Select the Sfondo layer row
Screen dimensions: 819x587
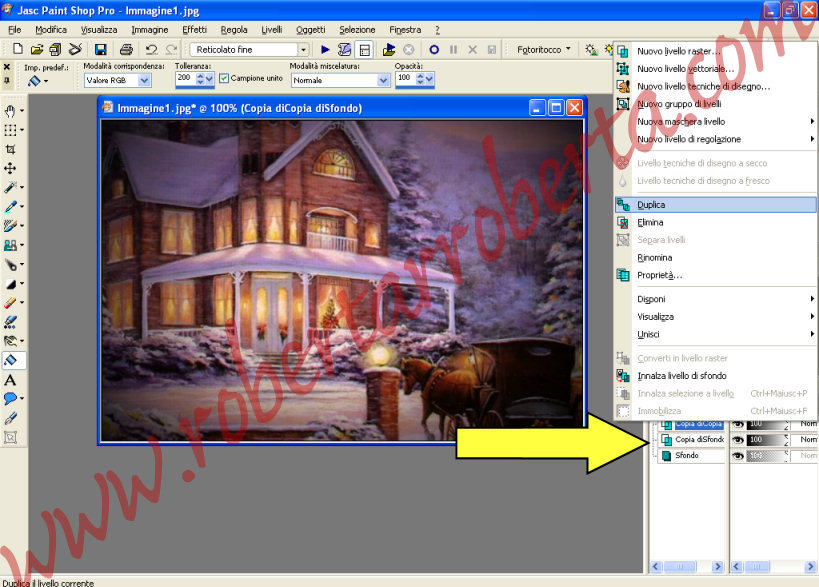click(692, 456)
